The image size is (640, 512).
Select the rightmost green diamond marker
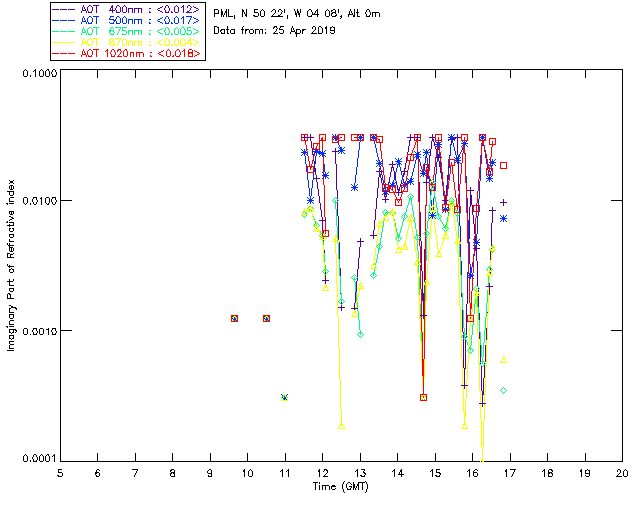click(x=504, y=390)
